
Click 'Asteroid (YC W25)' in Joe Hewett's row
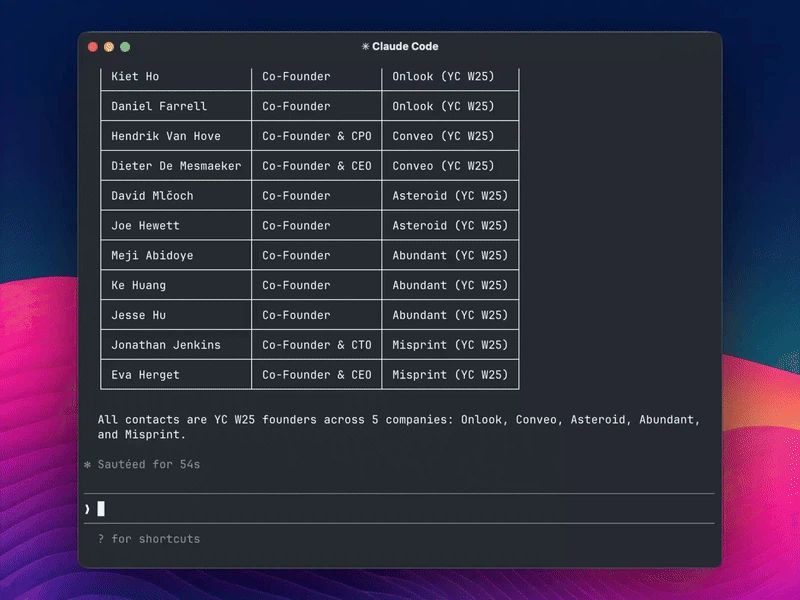point(450,226)
